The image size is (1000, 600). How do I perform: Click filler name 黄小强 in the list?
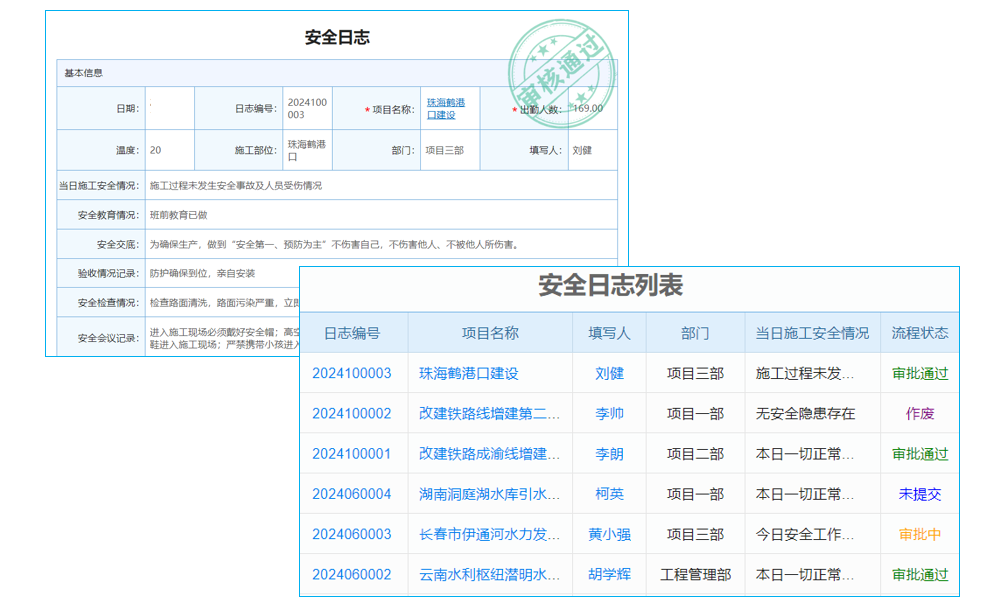pyautogui.click(x=610, y=534)
